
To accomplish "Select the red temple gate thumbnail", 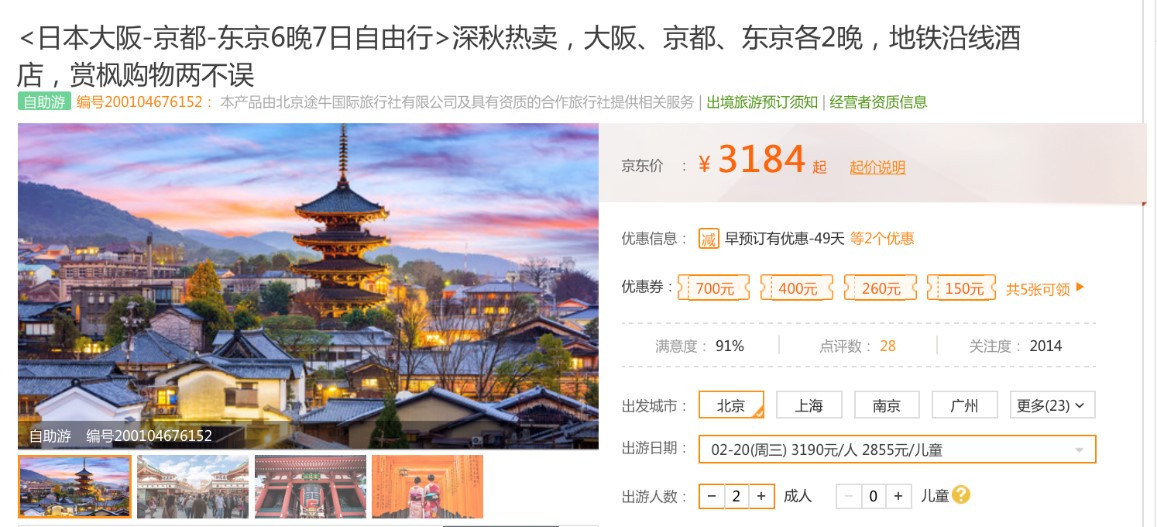I will pos(310,486).
